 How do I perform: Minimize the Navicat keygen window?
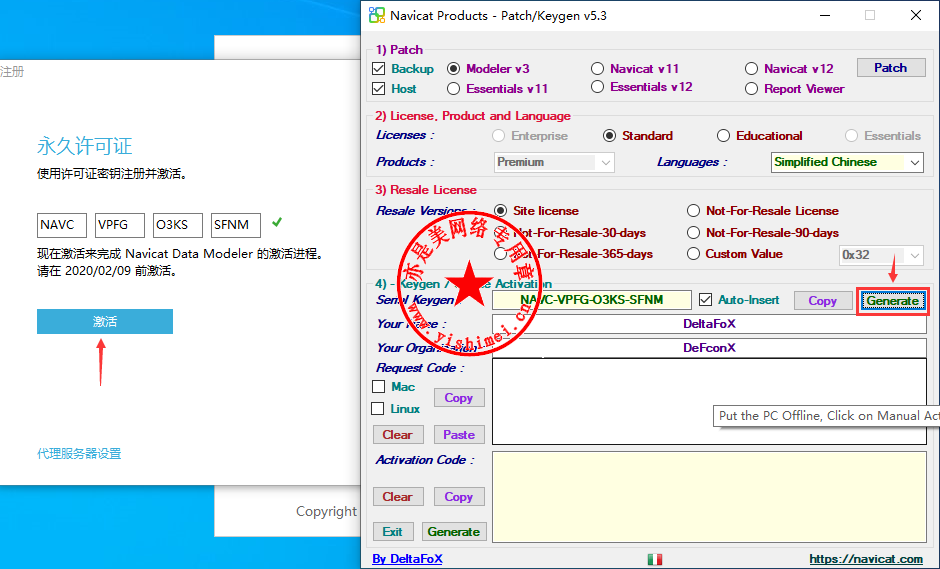pos(825,16)
